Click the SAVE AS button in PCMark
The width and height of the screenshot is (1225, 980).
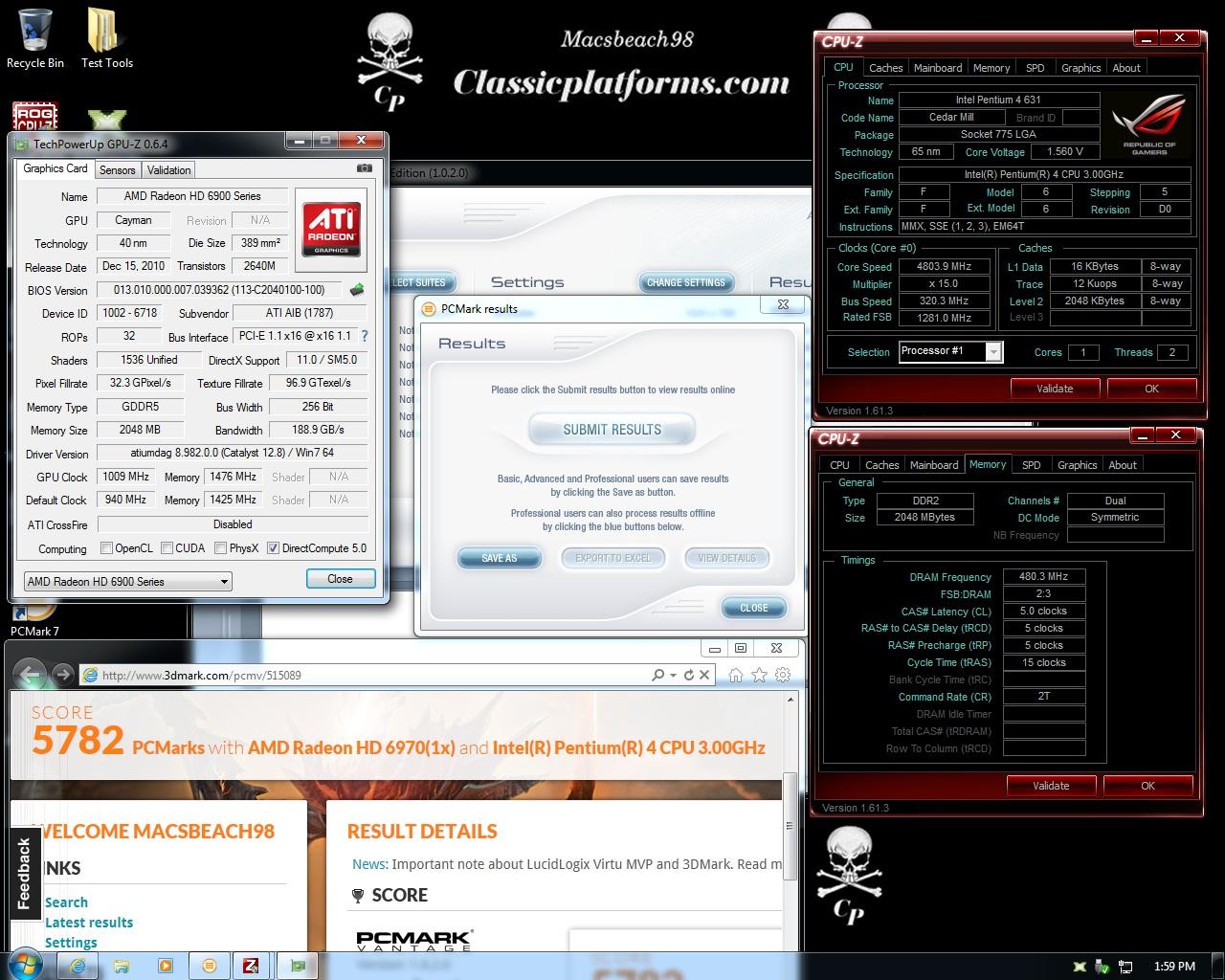coord(499,558)
